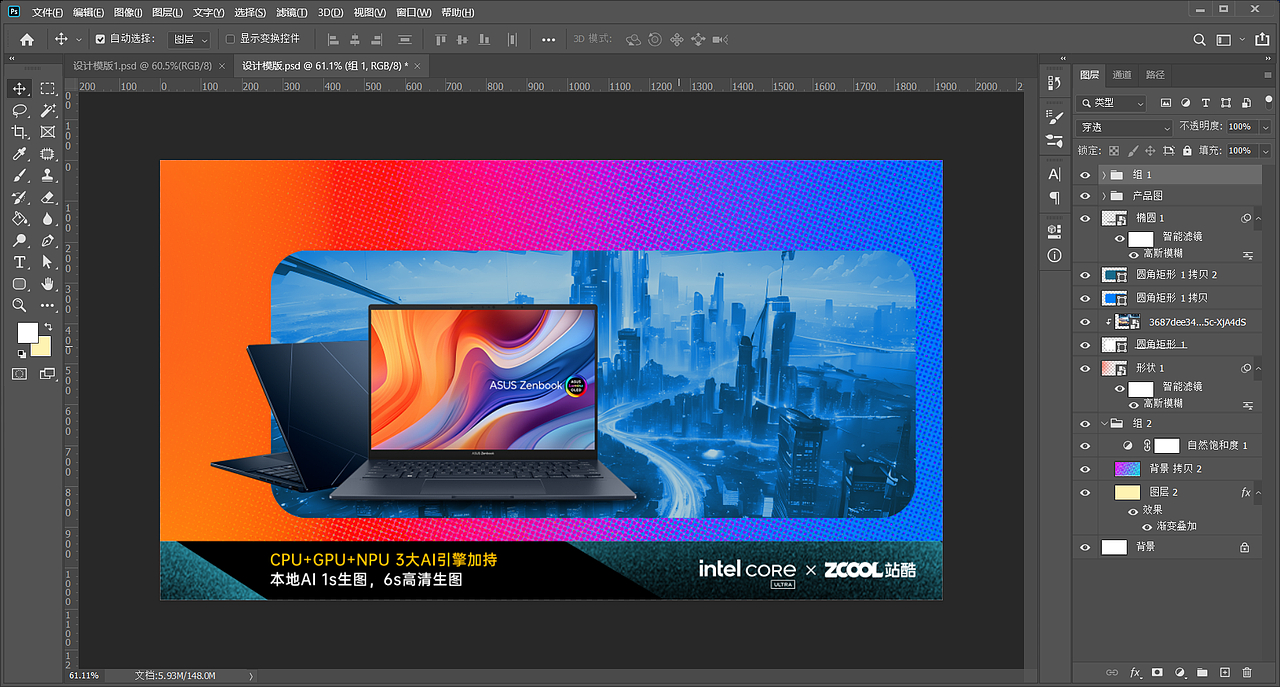Open the 窗口(W) menu
The image size is (1280, 687).
413,13
